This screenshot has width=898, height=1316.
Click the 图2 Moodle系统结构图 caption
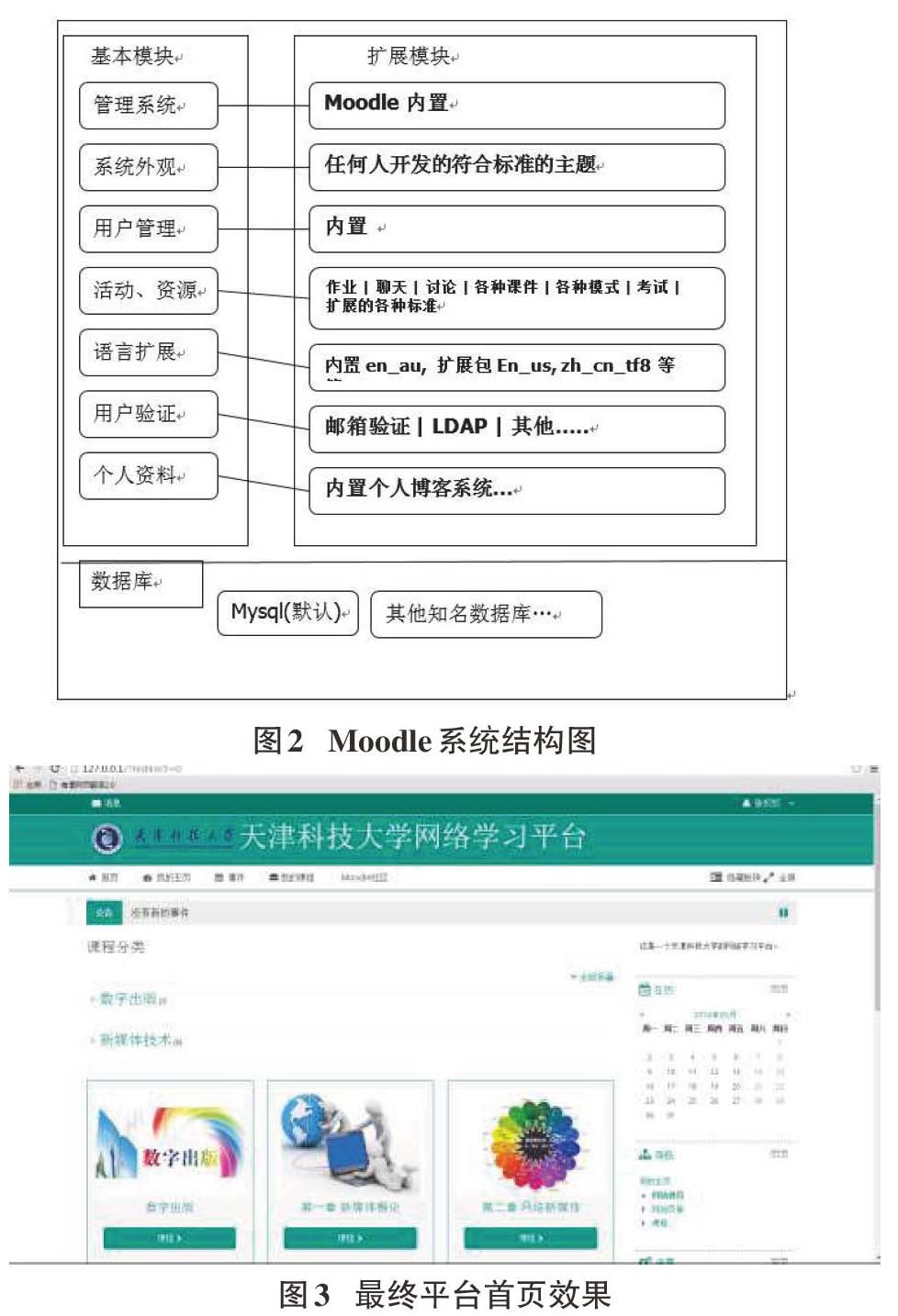click(x=425, y=740)
